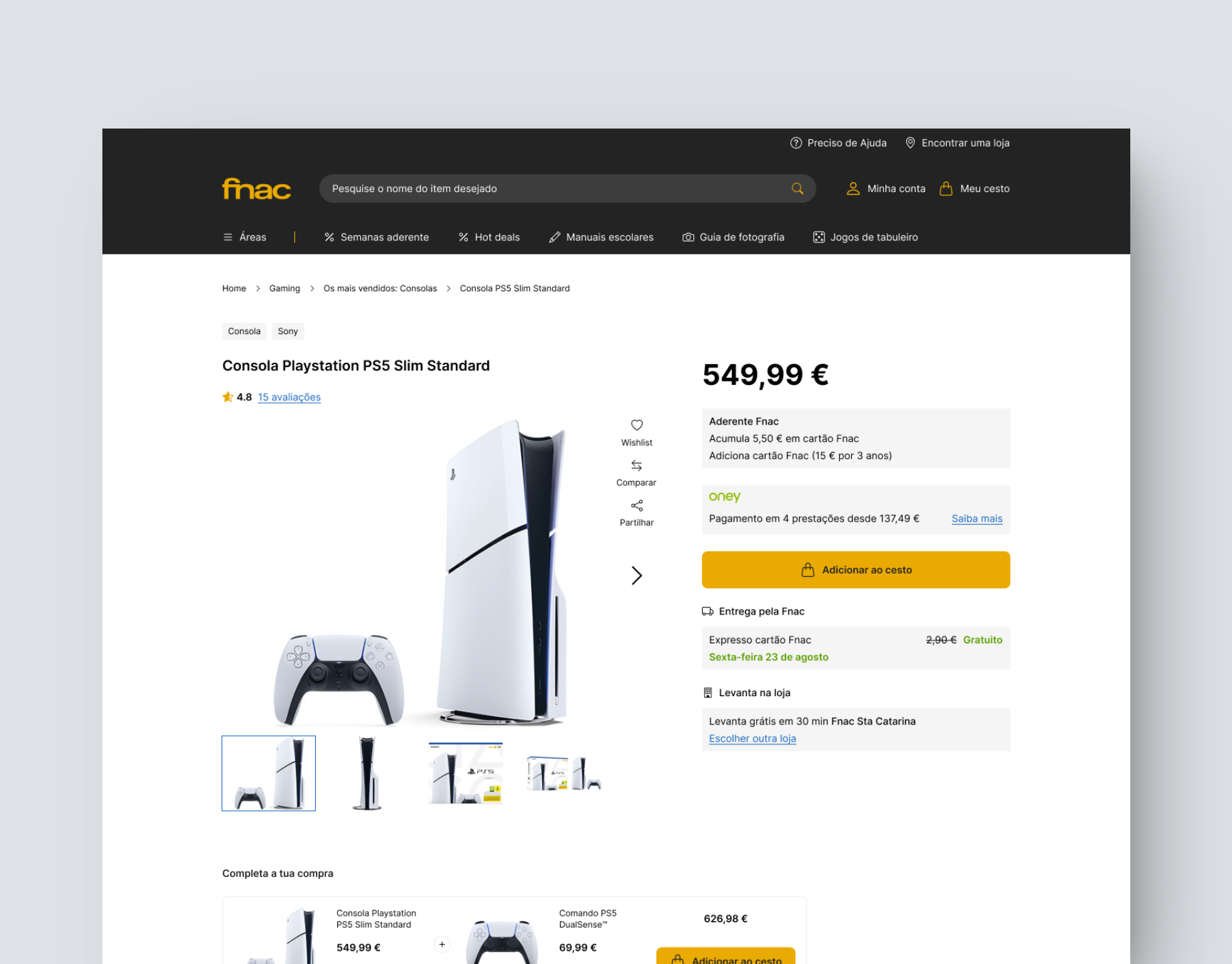Click Saiba mais link for Oney
The image size is (1232, 964).
(x=977, y=518)
